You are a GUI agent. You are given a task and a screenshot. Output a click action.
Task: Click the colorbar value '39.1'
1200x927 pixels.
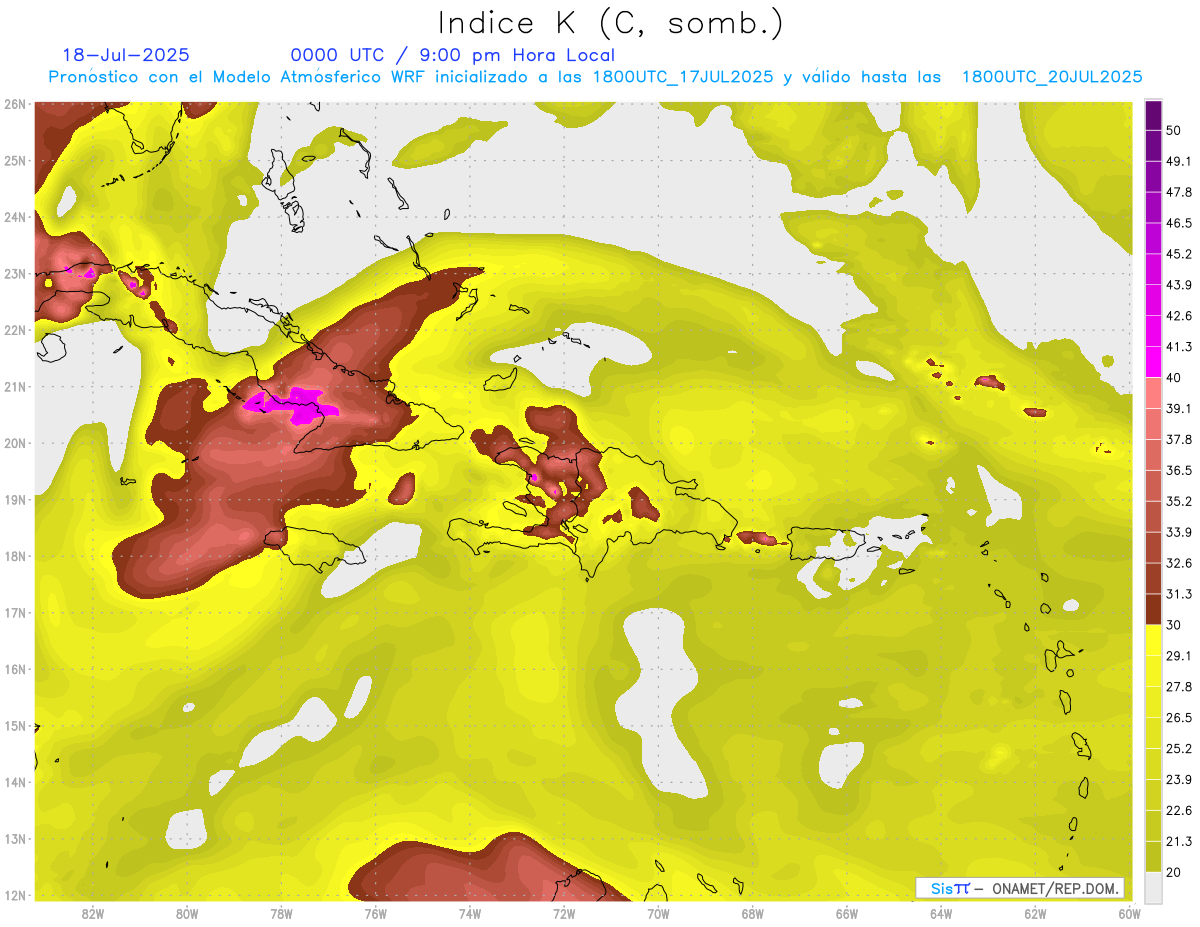coord(1178,409)
